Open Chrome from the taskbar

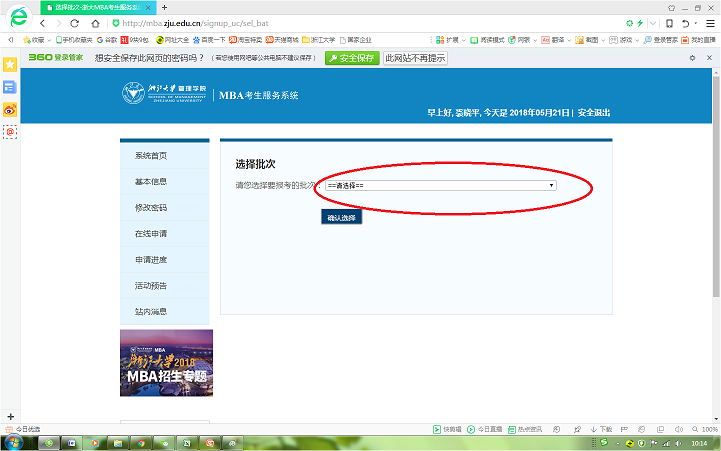point(141,443)
